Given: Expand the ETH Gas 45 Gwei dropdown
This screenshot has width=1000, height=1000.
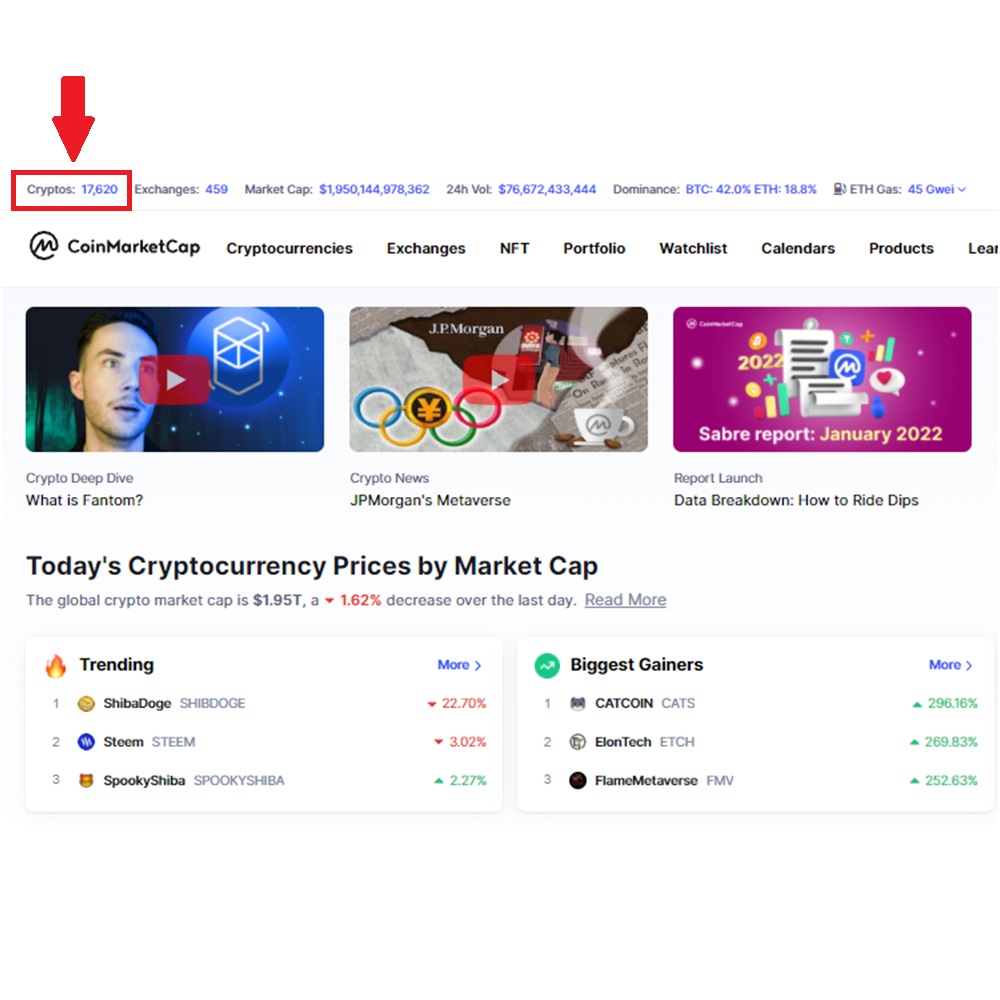Looking at the screenshot, I should (x=936, y=189).
